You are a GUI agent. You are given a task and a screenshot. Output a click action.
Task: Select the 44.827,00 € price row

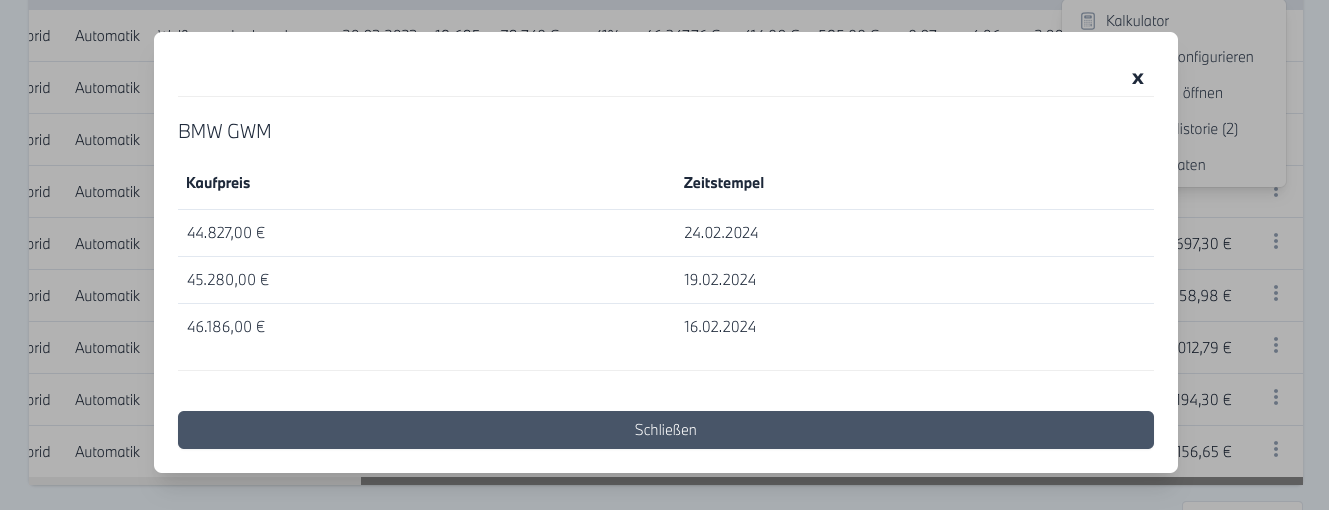(x=226, y=233)
